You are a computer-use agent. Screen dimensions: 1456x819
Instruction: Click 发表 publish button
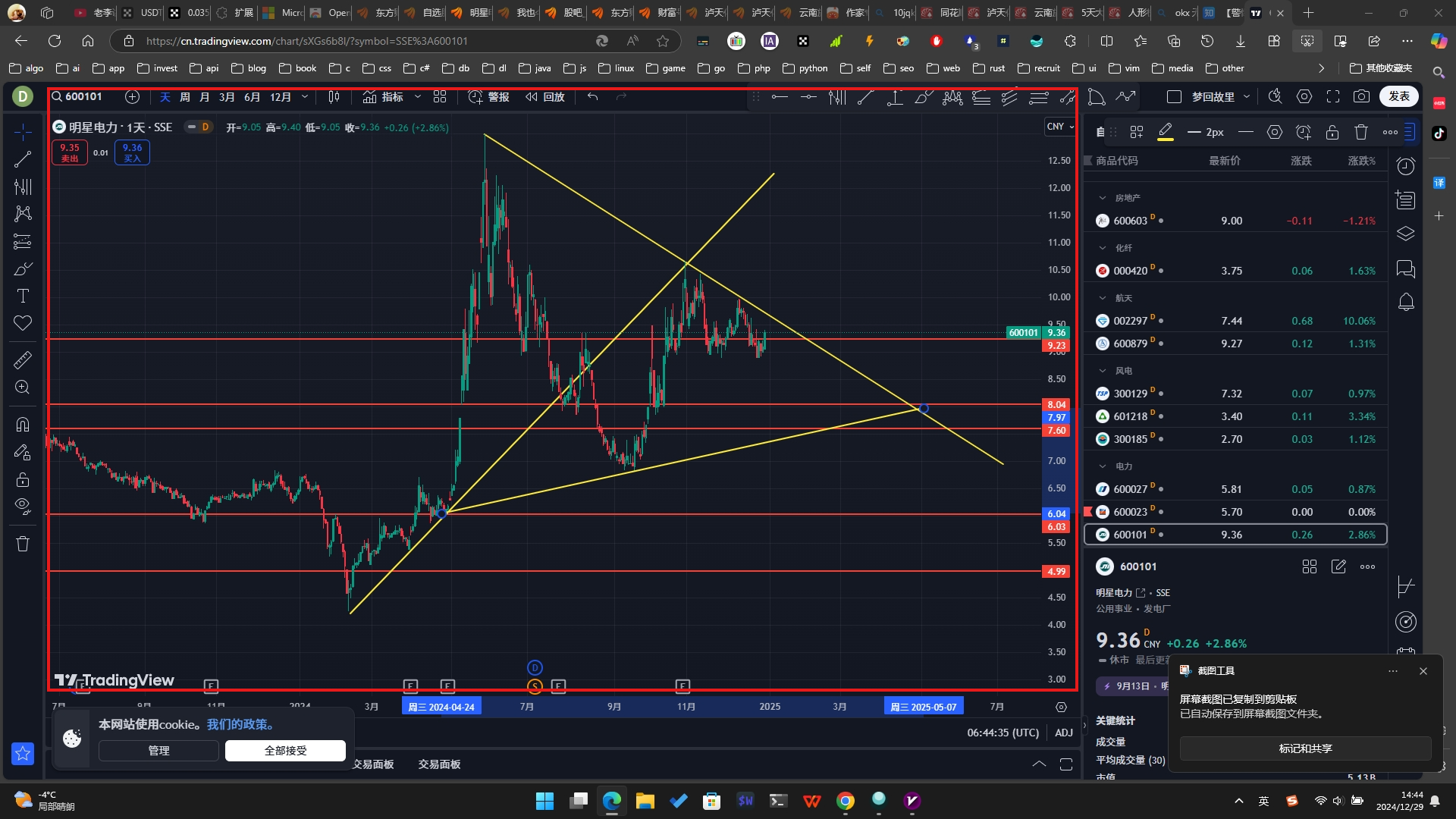click(1399, 96)
